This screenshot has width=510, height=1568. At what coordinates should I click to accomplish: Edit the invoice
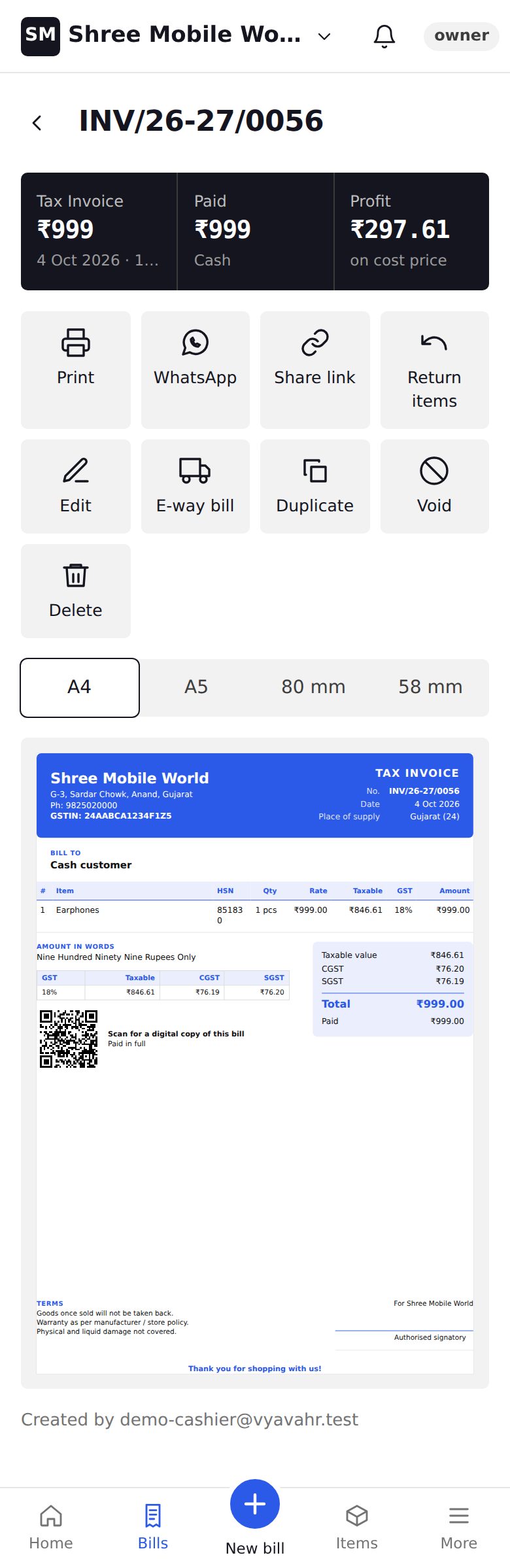point(76,486)
